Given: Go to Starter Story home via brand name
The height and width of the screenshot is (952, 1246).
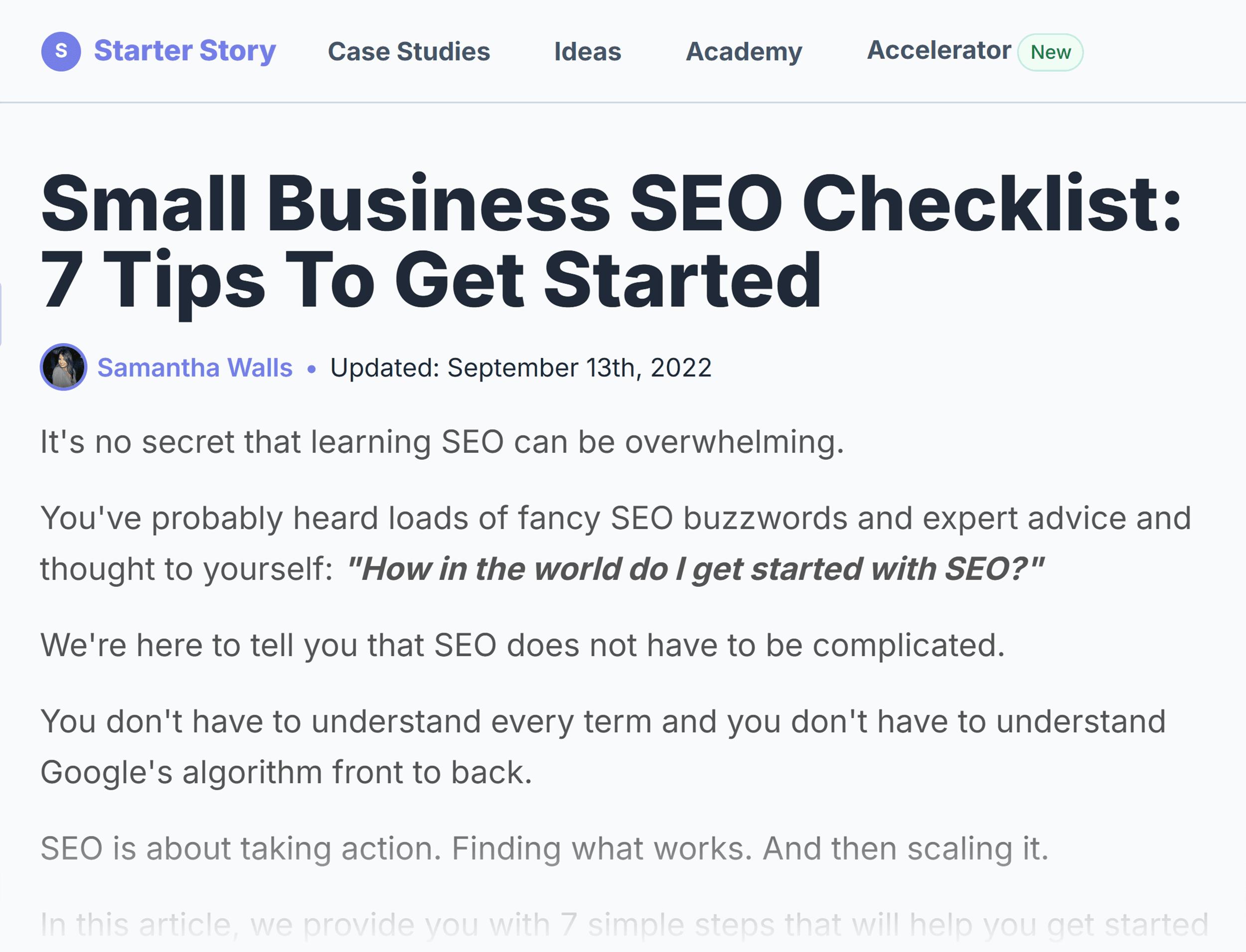Looking at the screenshot, I should [185, 51].
